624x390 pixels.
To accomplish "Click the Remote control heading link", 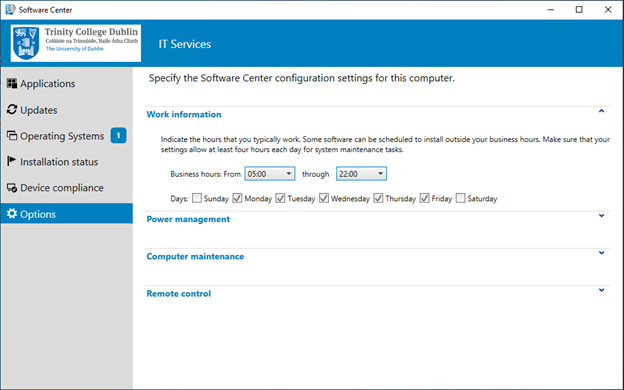I will click(x=179, y=294).
